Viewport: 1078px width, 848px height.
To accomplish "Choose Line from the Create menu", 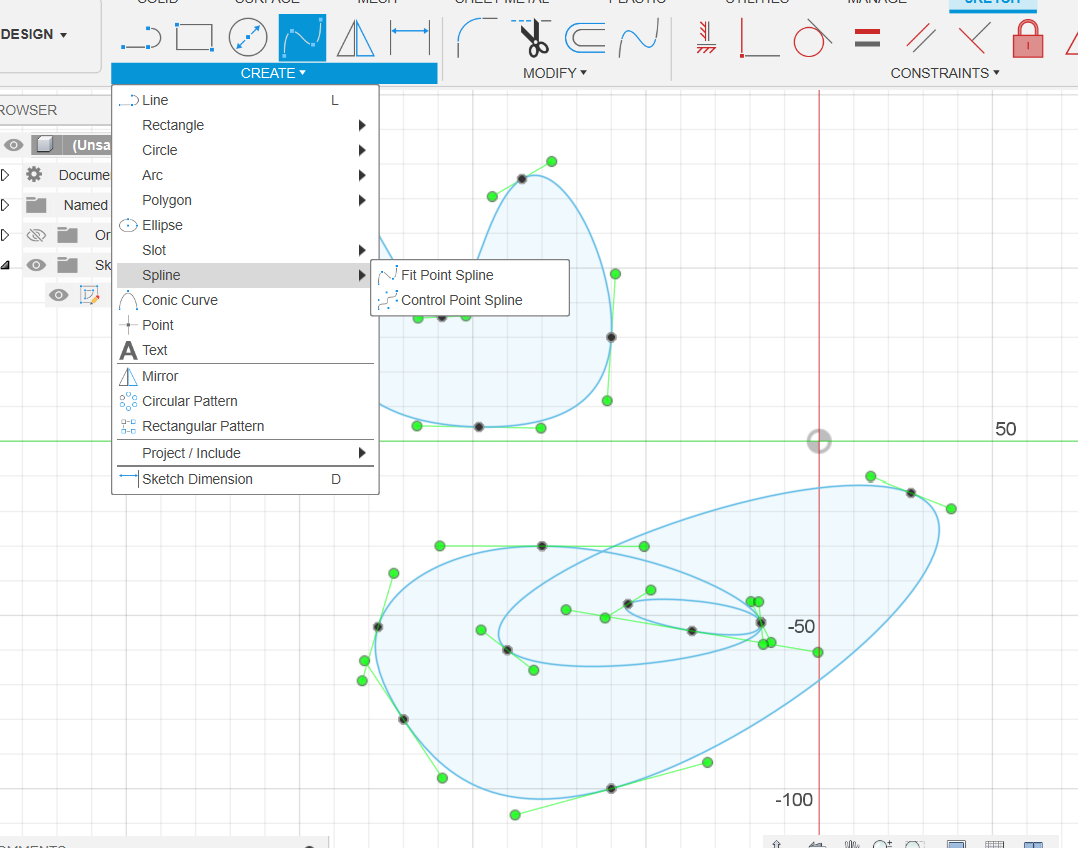I will (x=245, y=100).
